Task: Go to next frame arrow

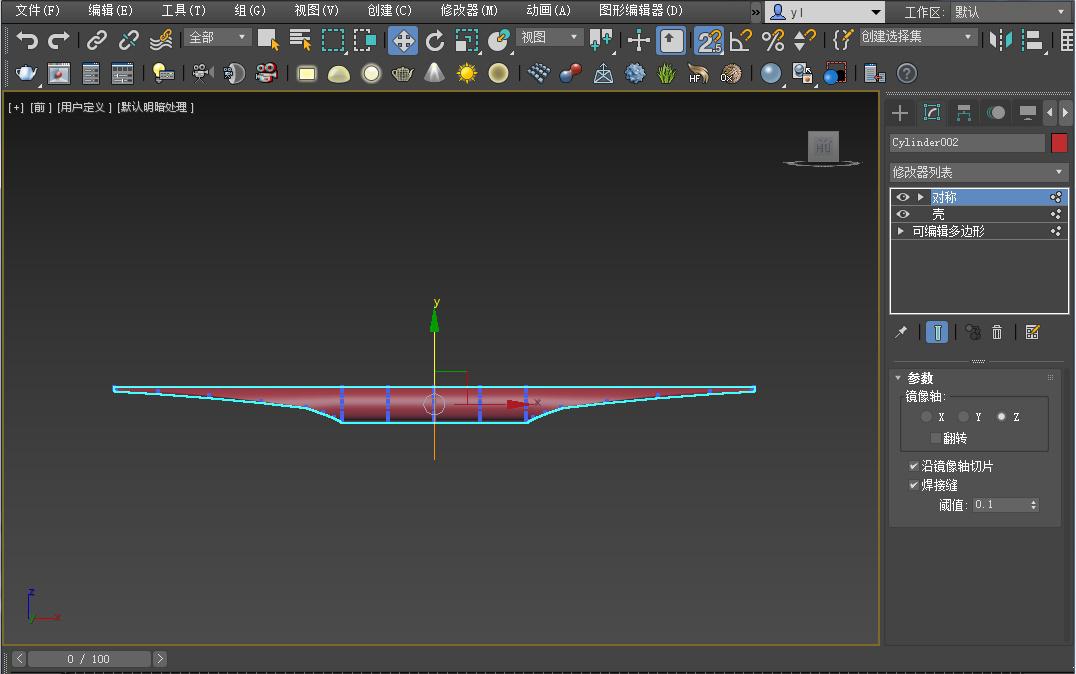Action: tap(159, 659)
